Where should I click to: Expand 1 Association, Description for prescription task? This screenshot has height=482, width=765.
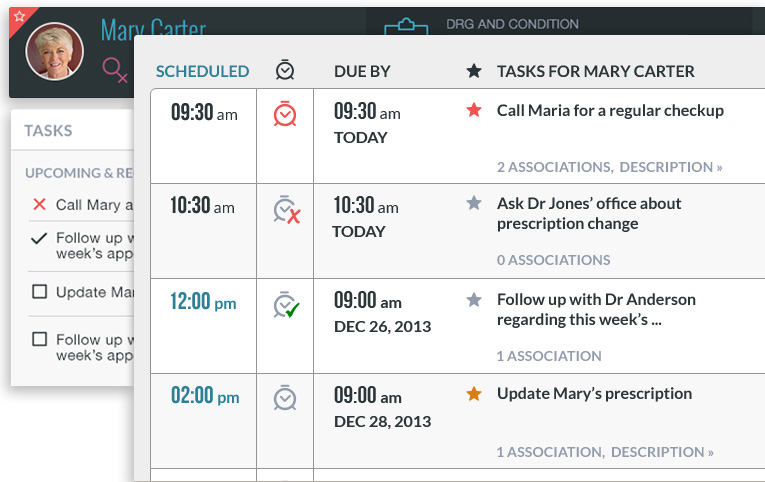pos(605,452)
